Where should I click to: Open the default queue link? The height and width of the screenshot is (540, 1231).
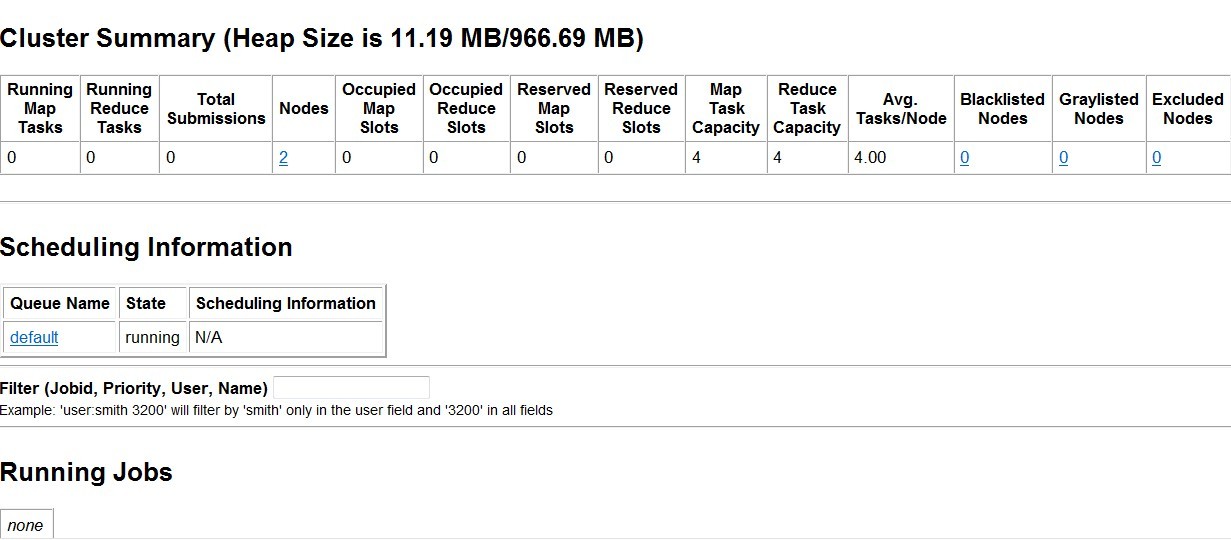coord(34,338)
